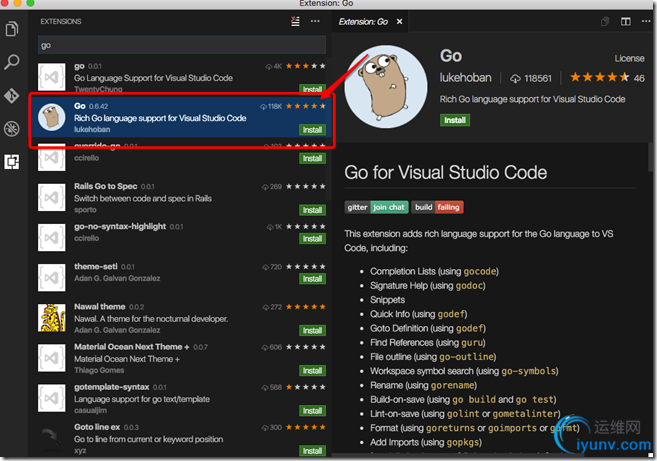Click the gopher icon of lukehoban Go extension
The image size is (657, 461).
[52, 117]
